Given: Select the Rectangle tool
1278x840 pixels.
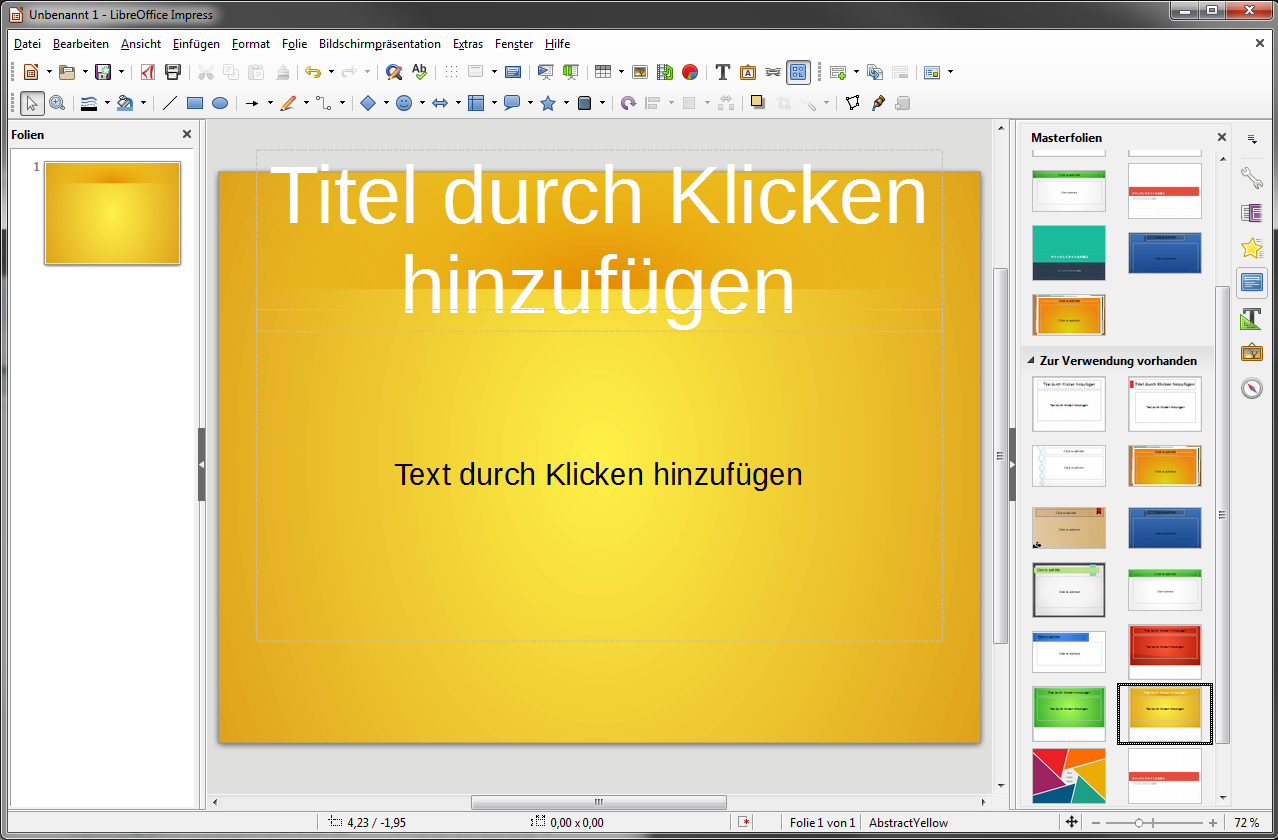Looking at the screenshot, I should tap(195, 103).
